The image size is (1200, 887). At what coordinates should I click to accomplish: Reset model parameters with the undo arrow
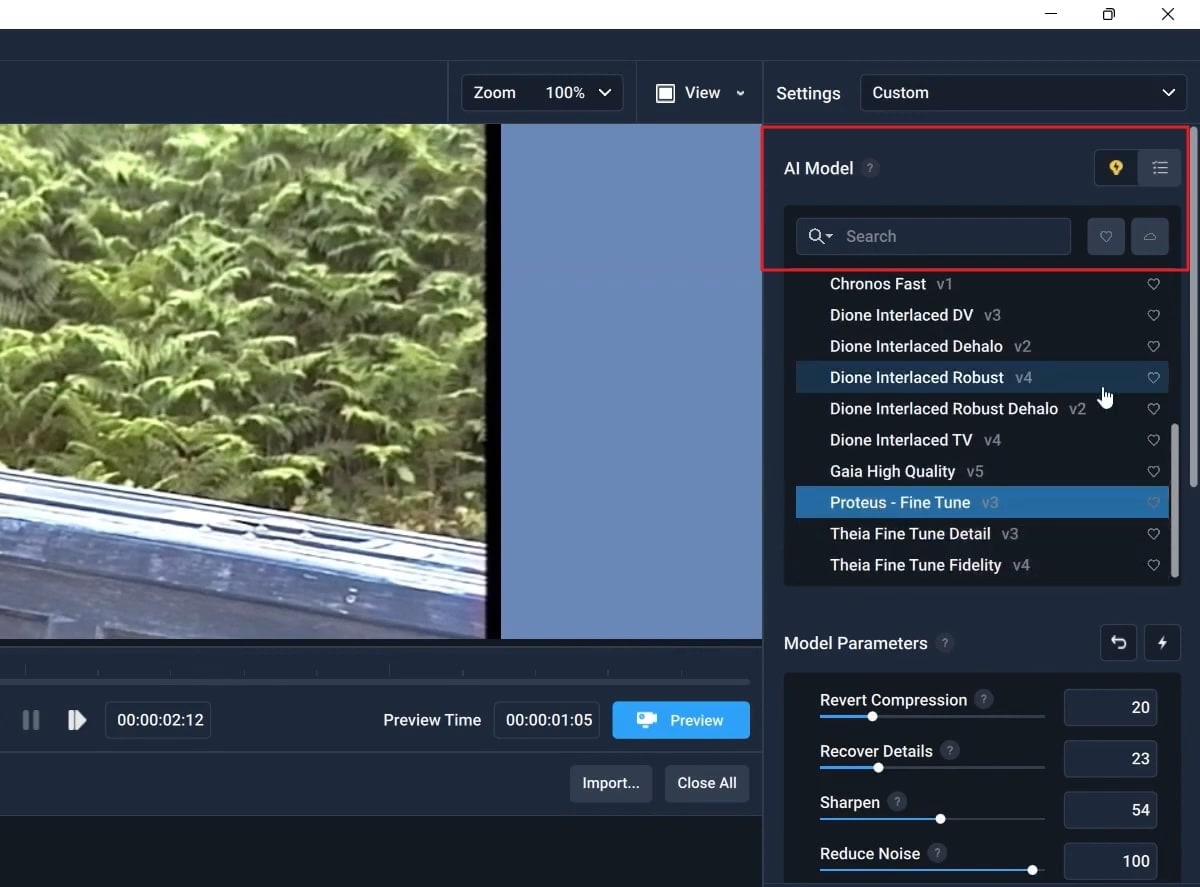coord(1119,643)
